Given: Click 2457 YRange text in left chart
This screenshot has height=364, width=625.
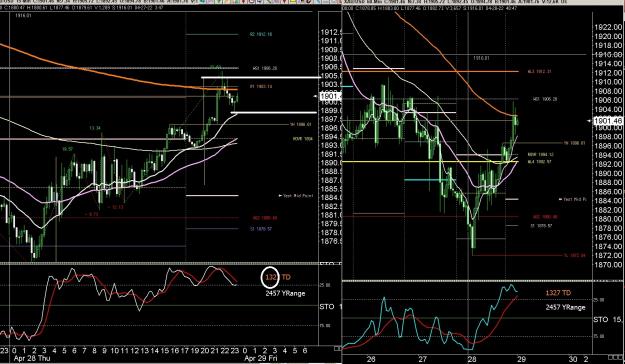Looking at the screenshot, I should pos(285,293).
